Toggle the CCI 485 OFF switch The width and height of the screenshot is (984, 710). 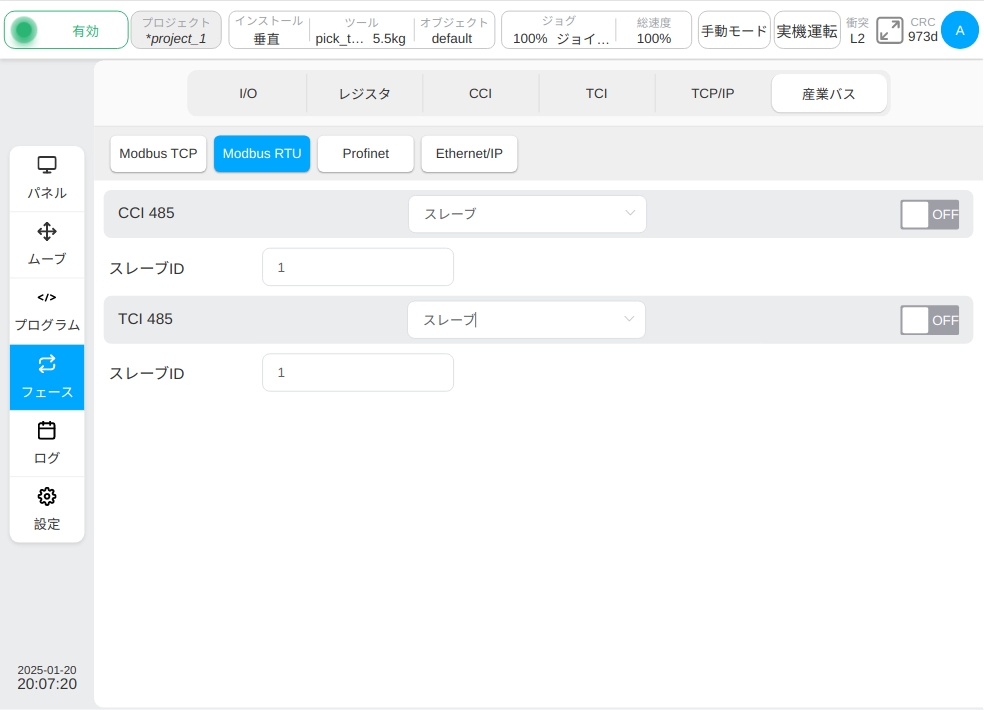929,215
